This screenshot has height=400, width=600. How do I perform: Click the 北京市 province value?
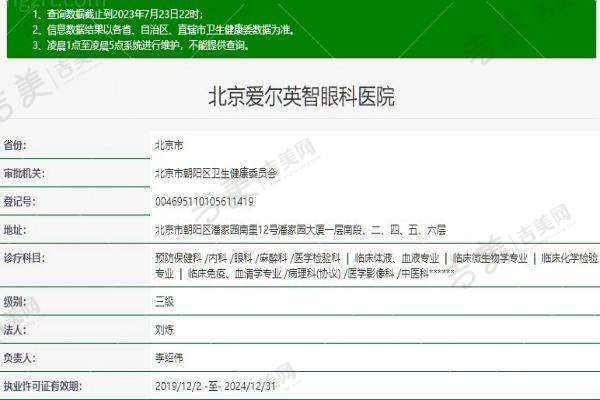(169, 145)
